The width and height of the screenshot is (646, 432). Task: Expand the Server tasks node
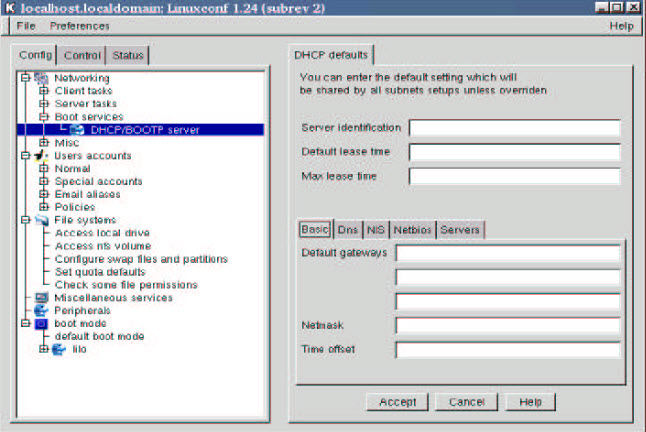tap(44, 104)
